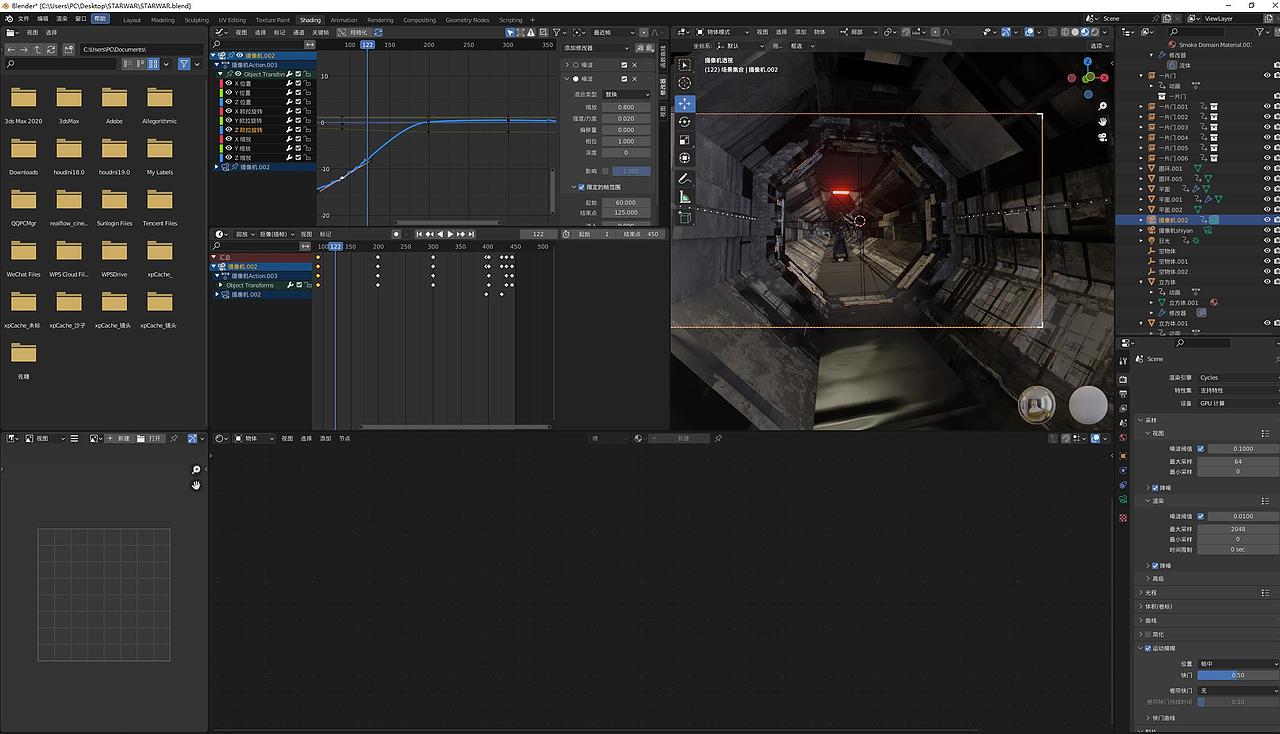Uncheck the 运动模糊 checkbox
This screenshot has height=734, width=1280.
[1148, 648]
